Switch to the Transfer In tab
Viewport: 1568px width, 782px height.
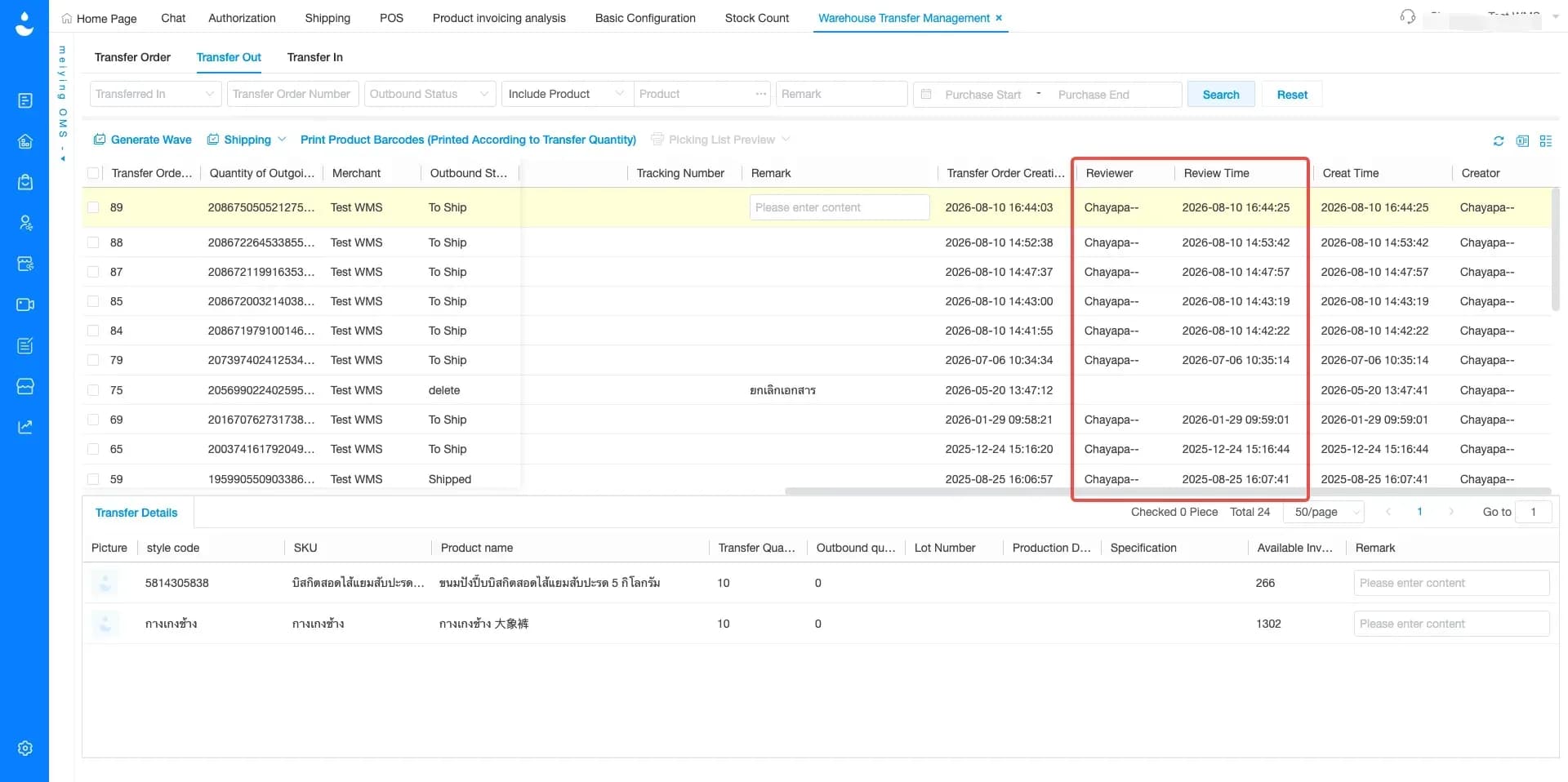[x=315, y=57]
